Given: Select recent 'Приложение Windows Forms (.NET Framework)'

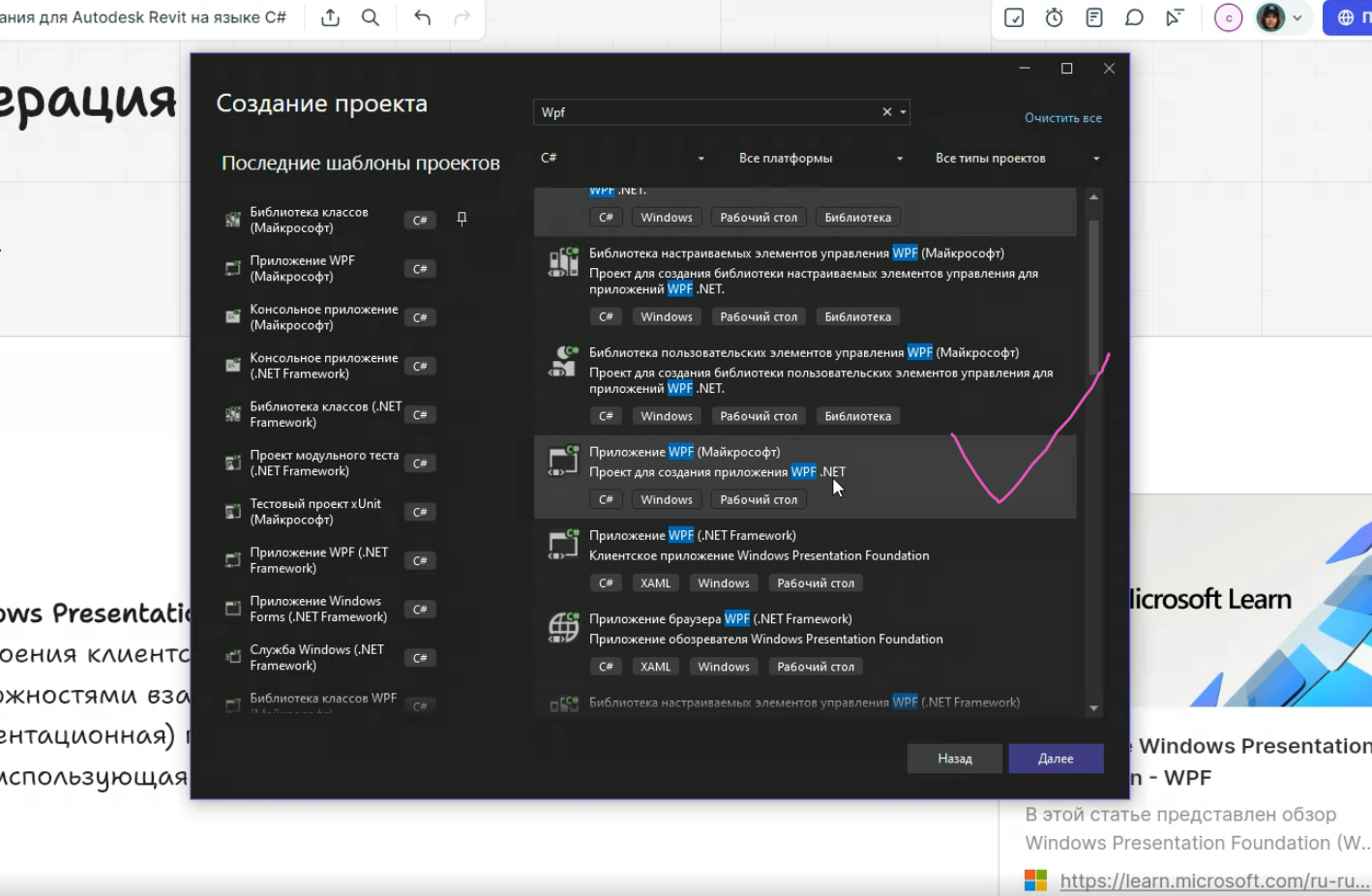Looking at the screenshot, I should (329, 609).
